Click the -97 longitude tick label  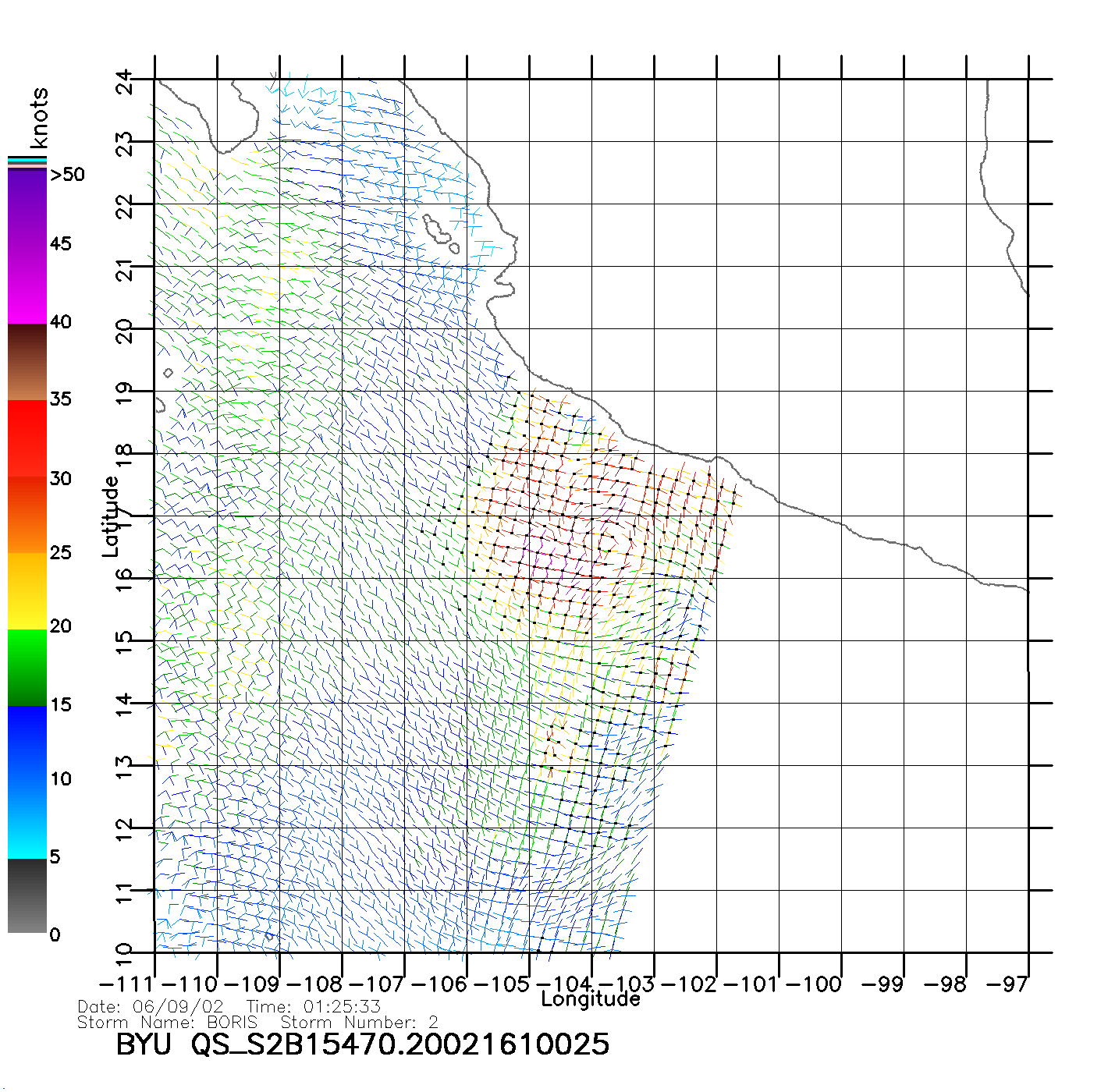(x=1007, y=984)
